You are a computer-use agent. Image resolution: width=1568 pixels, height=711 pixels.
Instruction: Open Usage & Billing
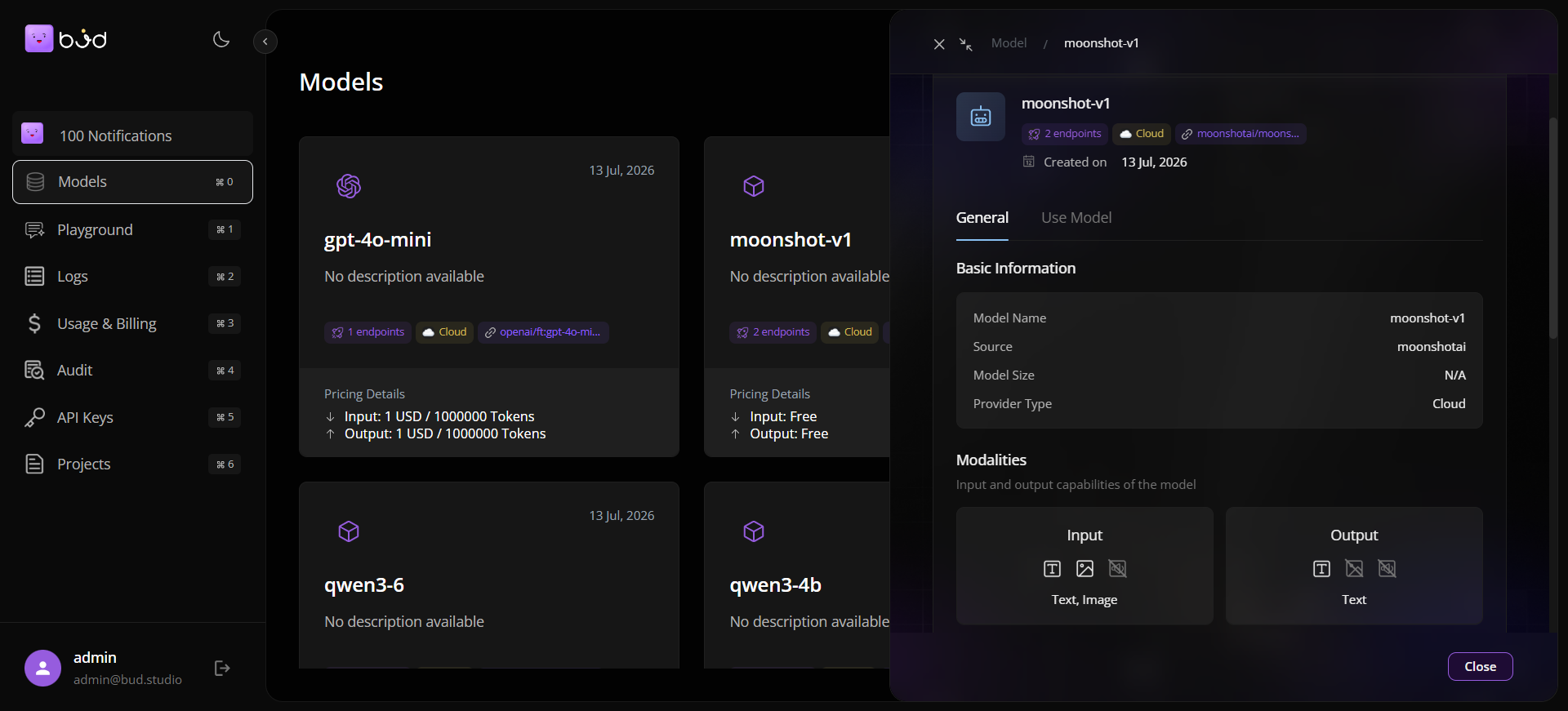click(x=133, y=324)
